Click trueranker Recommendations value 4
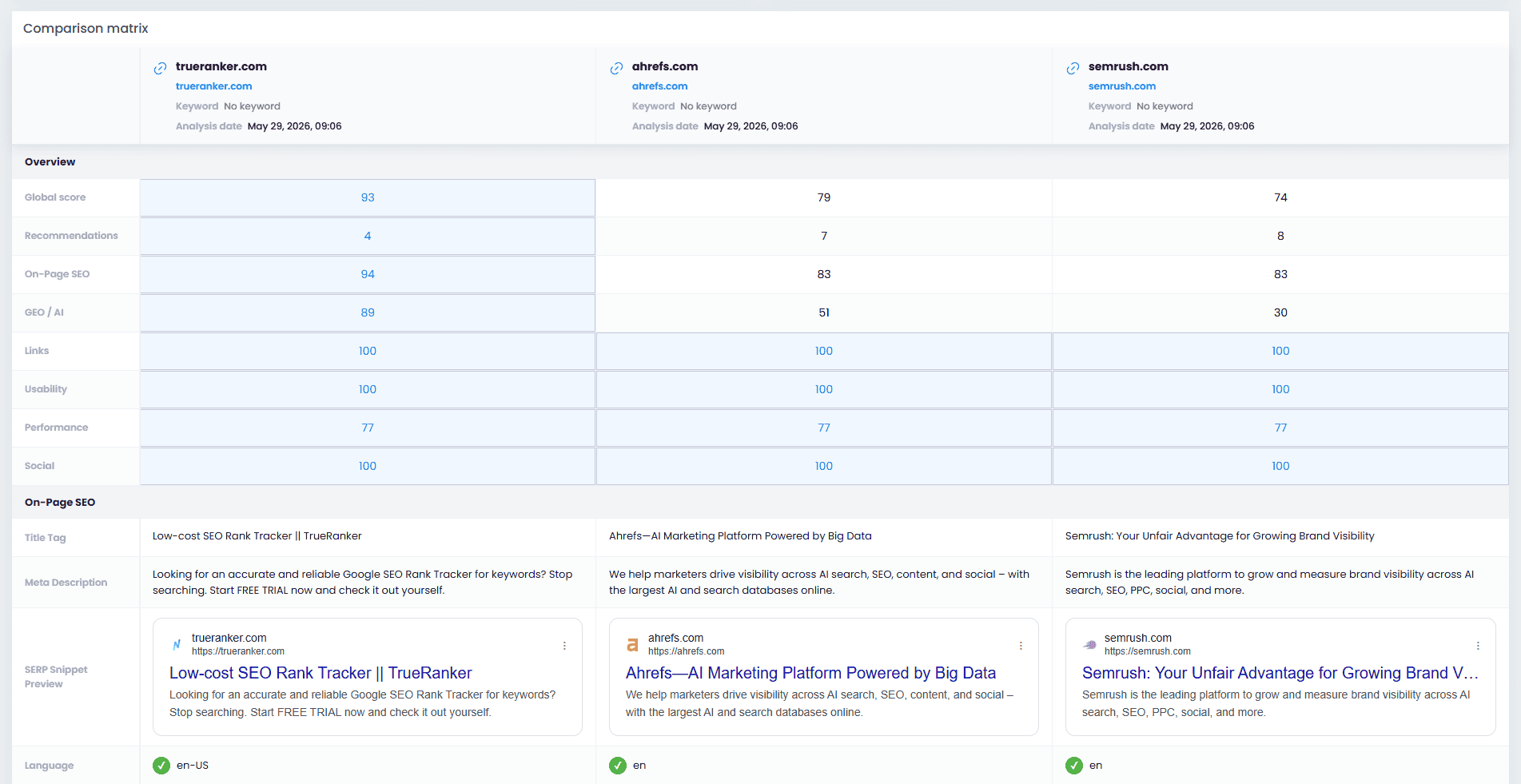This screenshot has width=1521, height=784. coord(368,236)
